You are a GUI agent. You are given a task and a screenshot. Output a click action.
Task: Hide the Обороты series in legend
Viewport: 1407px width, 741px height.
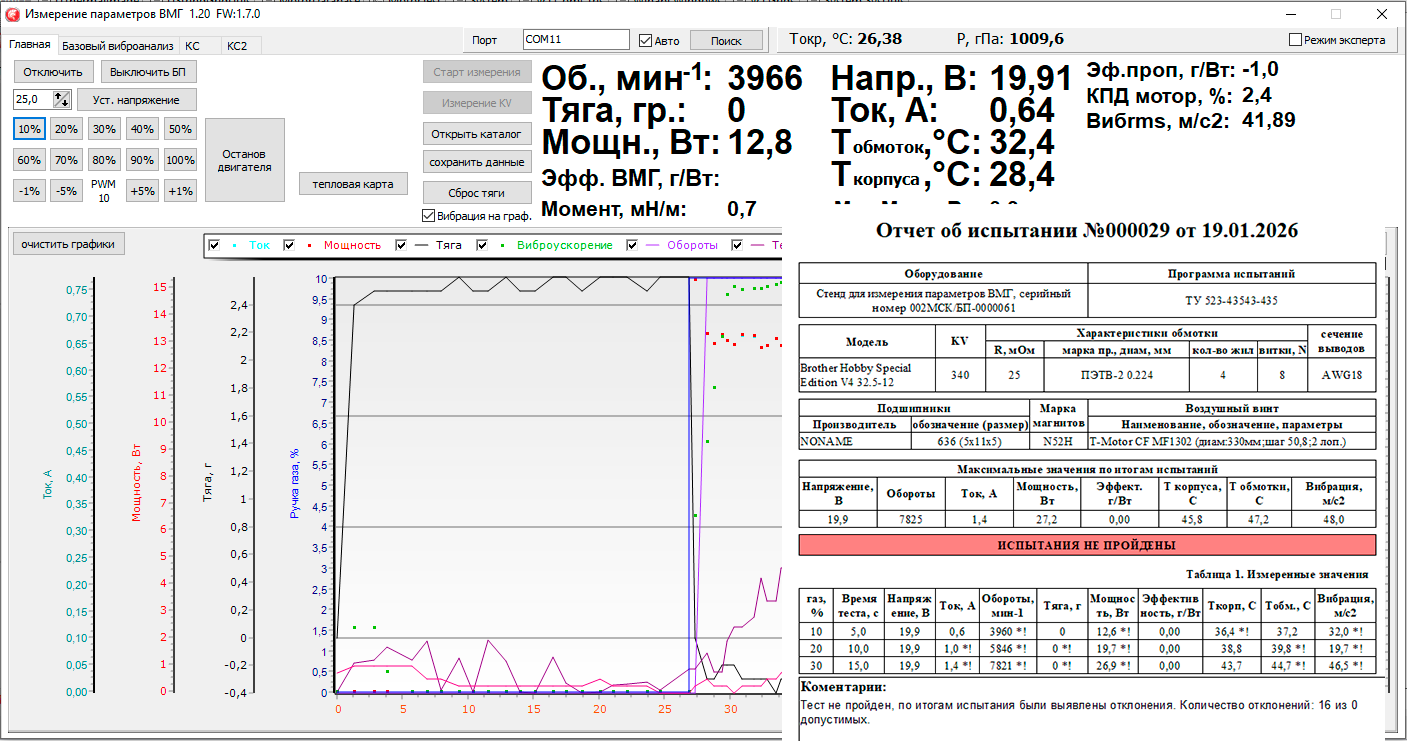[633, 245]
